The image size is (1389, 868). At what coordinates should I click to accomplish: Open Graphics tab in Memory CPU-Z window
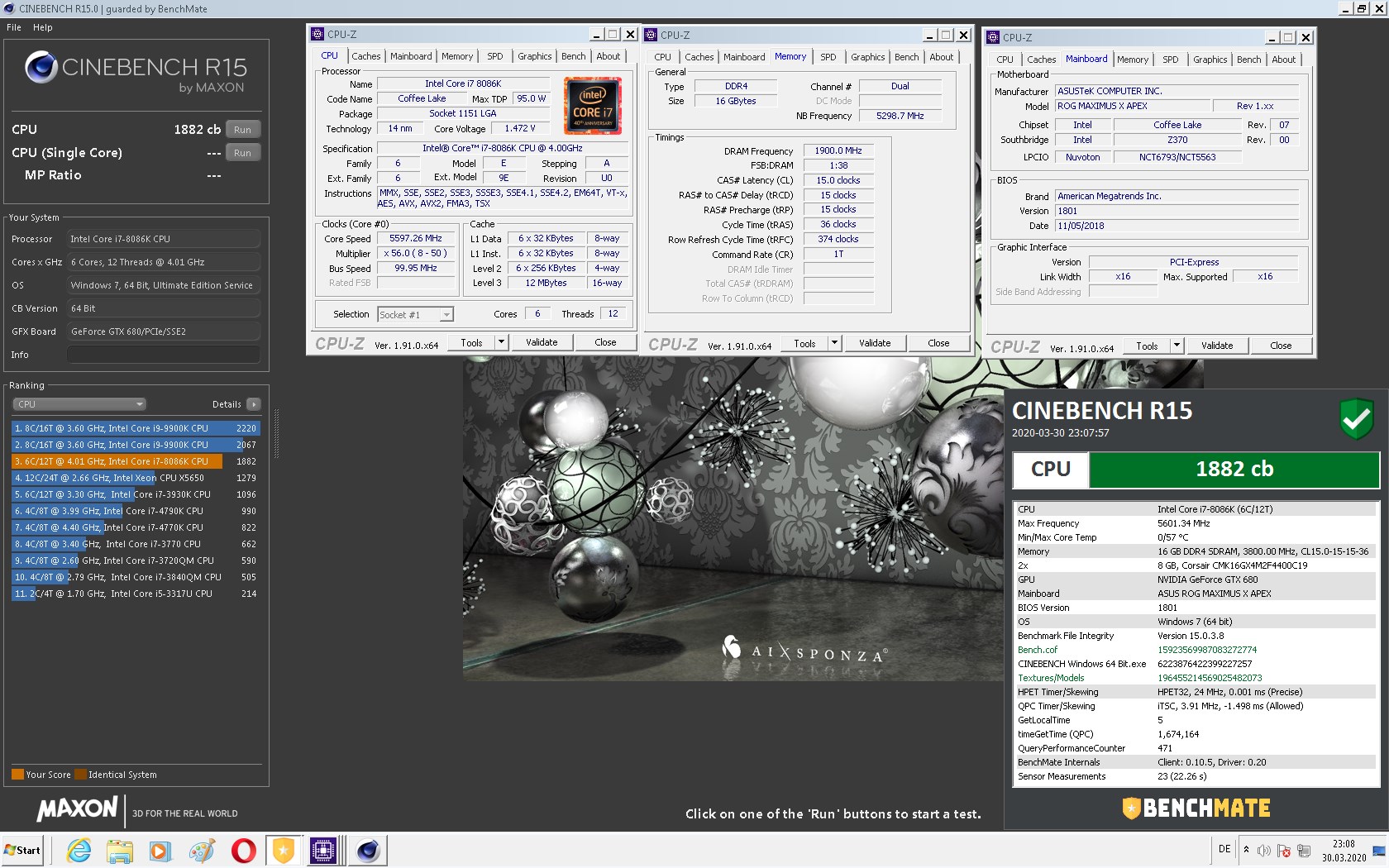pyautogui.click(x=868, y=57)
